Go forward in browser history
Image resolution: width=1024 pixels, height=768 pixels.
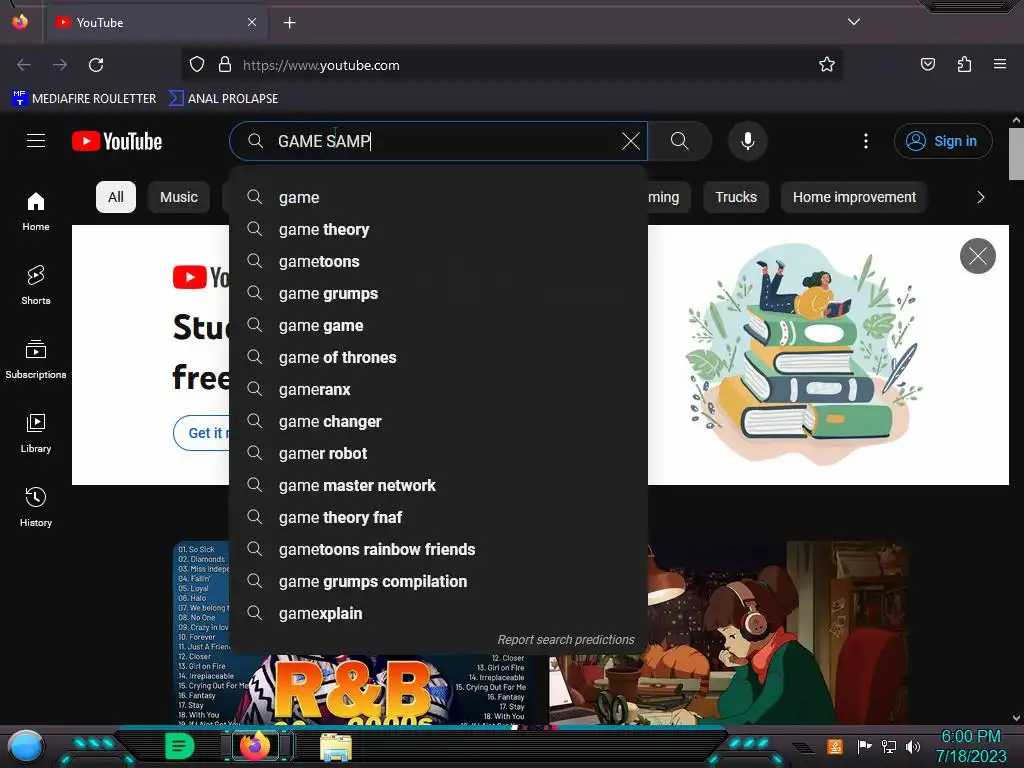pyautogui.click(x=60, y=65)
